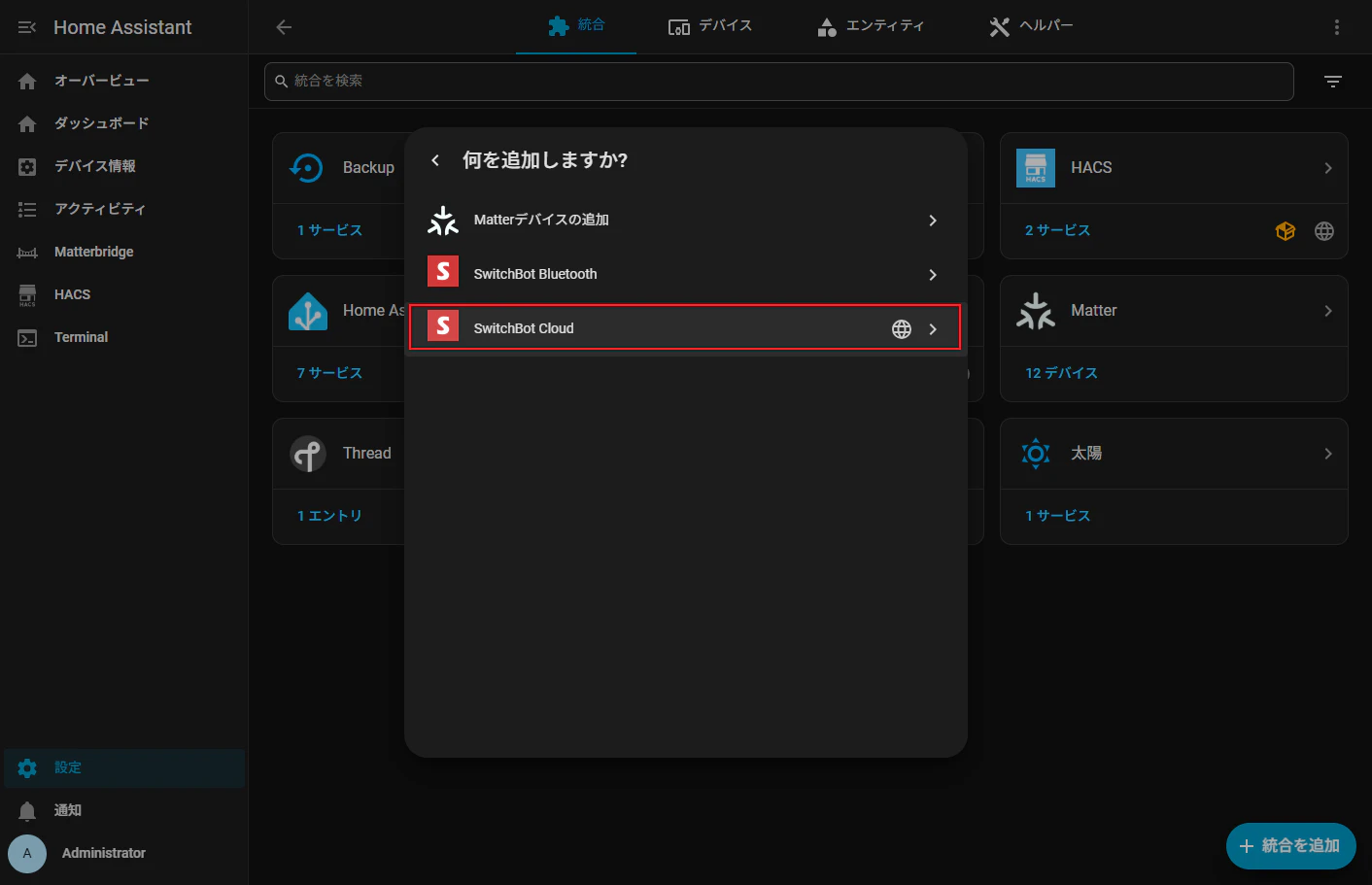Go back in the add dialog
Screen dimensions: 1372x885
tap(435, 160)
